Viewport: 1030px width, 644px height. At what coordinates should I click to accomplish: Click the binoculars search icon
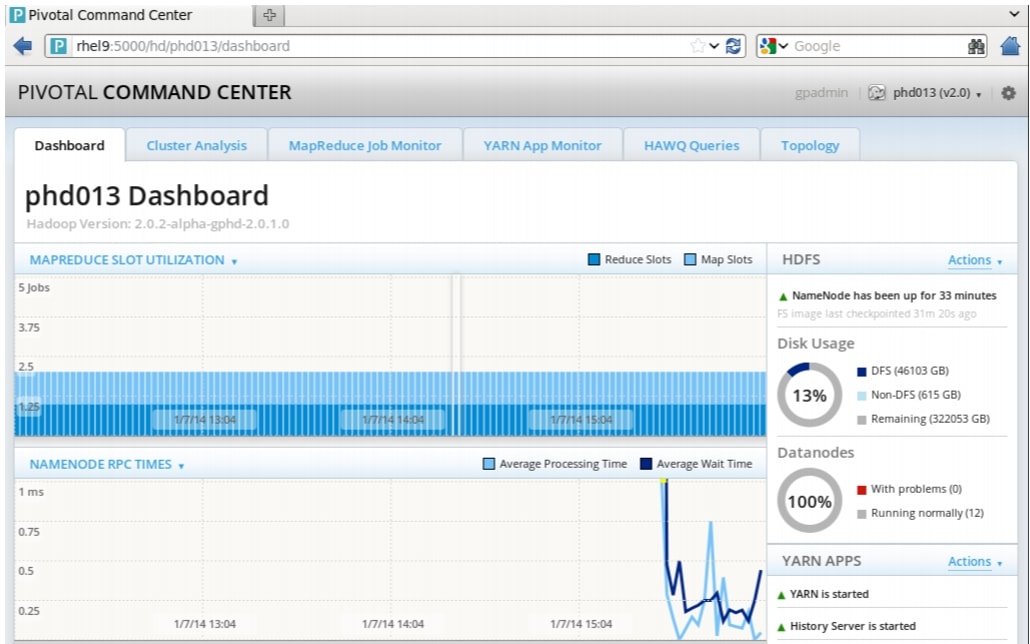click(x=977, y=46)
